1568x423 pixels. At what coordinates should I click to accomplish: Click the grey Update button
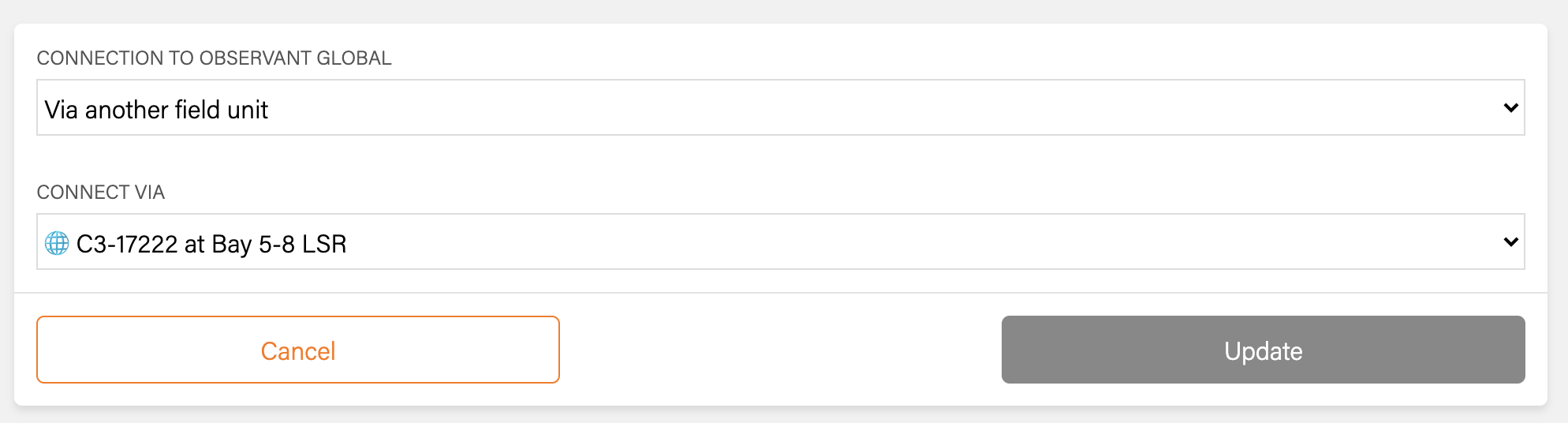[x=1262, y=350]
